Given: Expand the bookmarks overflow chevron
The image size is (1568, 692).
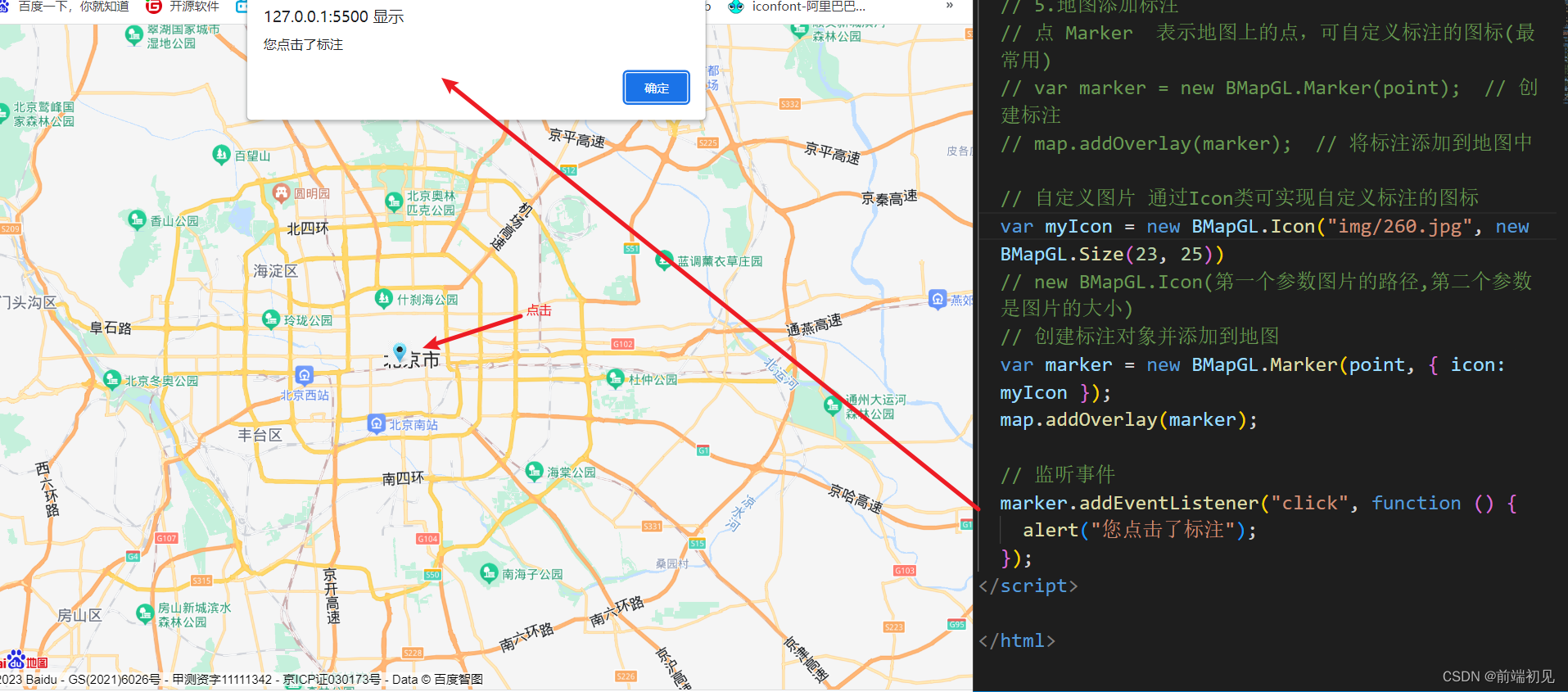Looking at the screenshot, I should [x=949, y=7].
